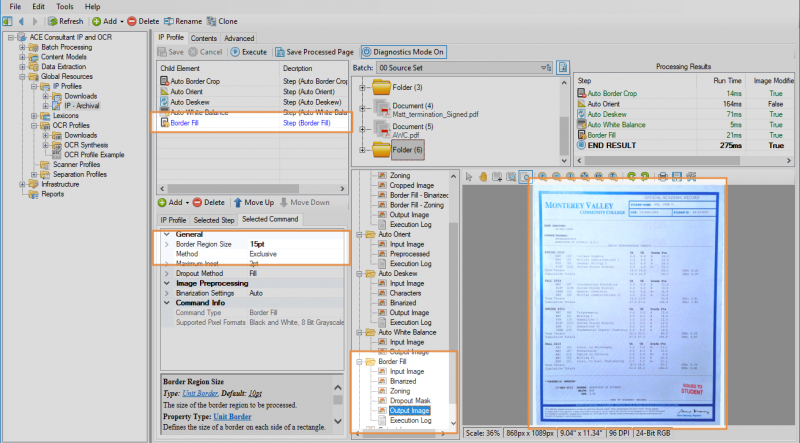800x443 pixels.
Task: Expand the Border Region Size property
Action: point(167,244)
